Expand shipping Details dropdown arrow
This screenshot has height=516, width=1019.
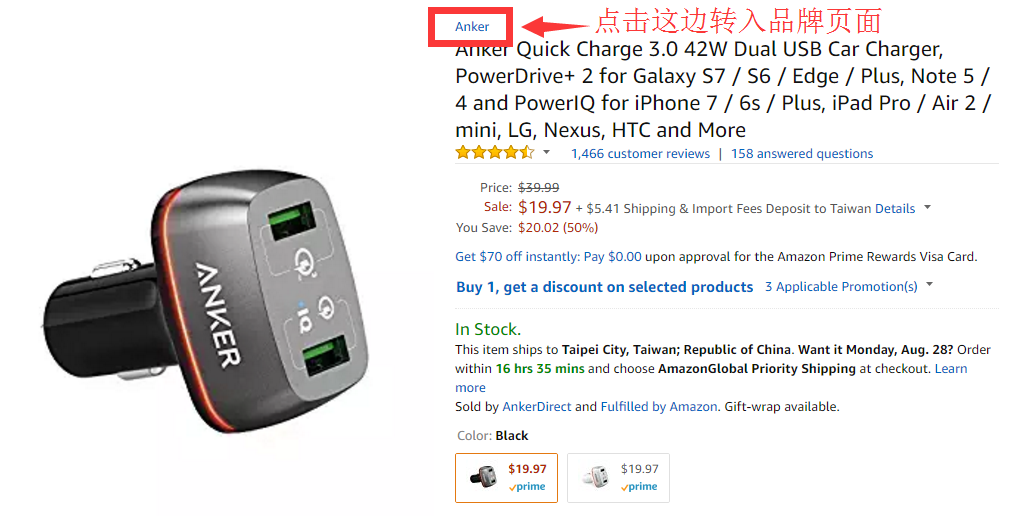pos(927,208)
